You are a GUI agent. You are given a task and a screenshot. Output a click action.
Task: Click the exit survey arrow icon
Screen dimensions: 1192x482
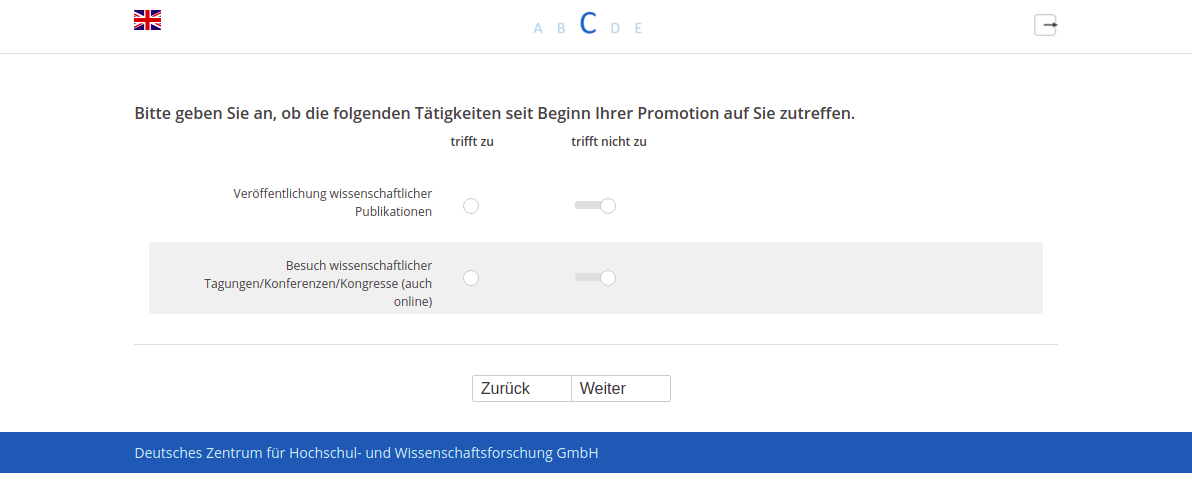(1045, 25)
